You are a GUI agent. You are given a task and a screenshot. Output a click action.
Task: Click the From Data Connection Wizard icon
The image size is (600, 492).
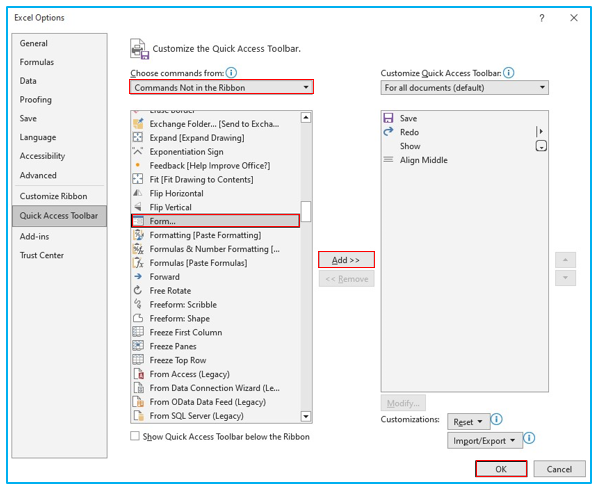(139, 388)
